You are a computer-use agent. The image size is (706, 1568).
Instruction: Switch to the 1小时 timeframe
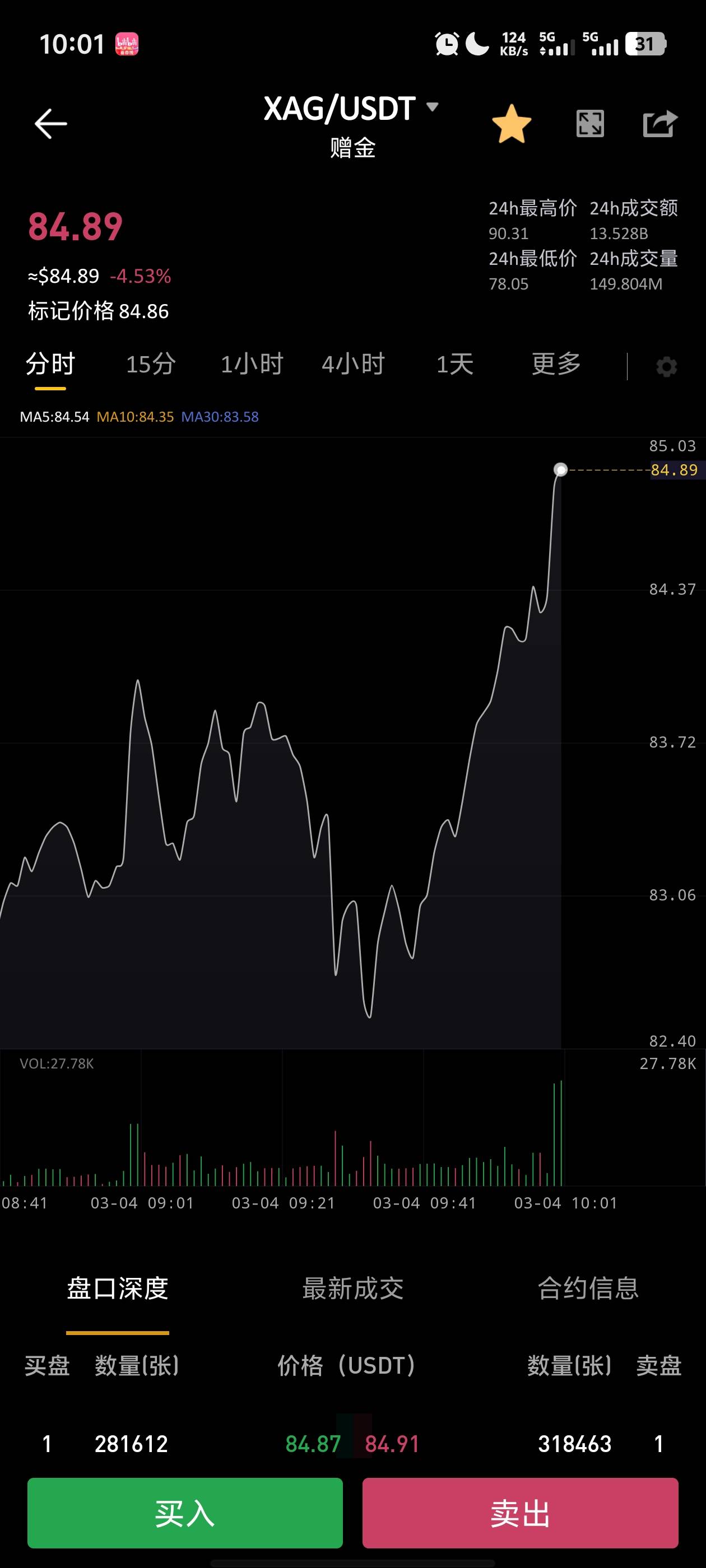click(252, 364)
